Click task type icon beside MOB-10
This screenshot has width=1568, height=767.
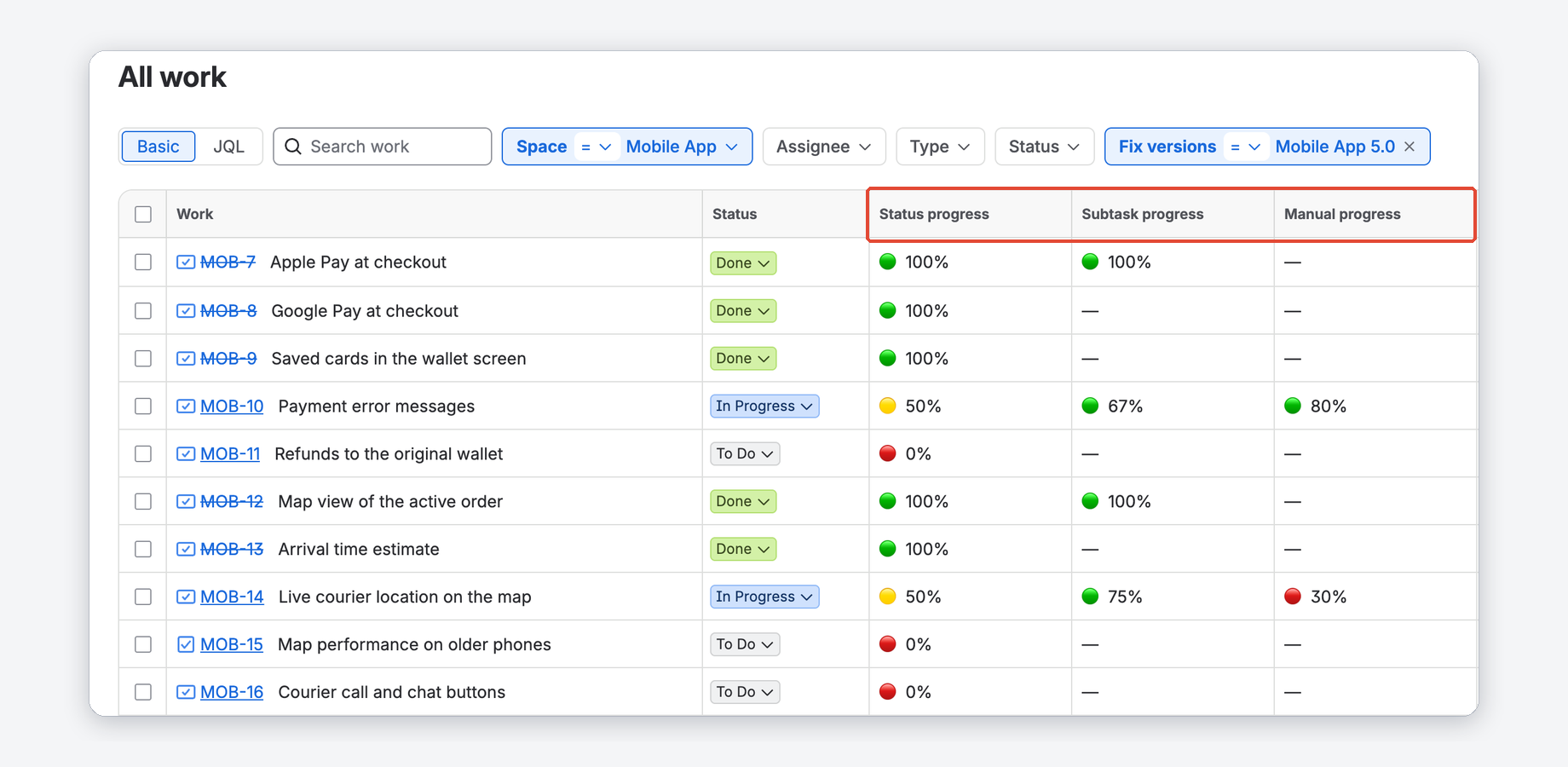point(186,406)
